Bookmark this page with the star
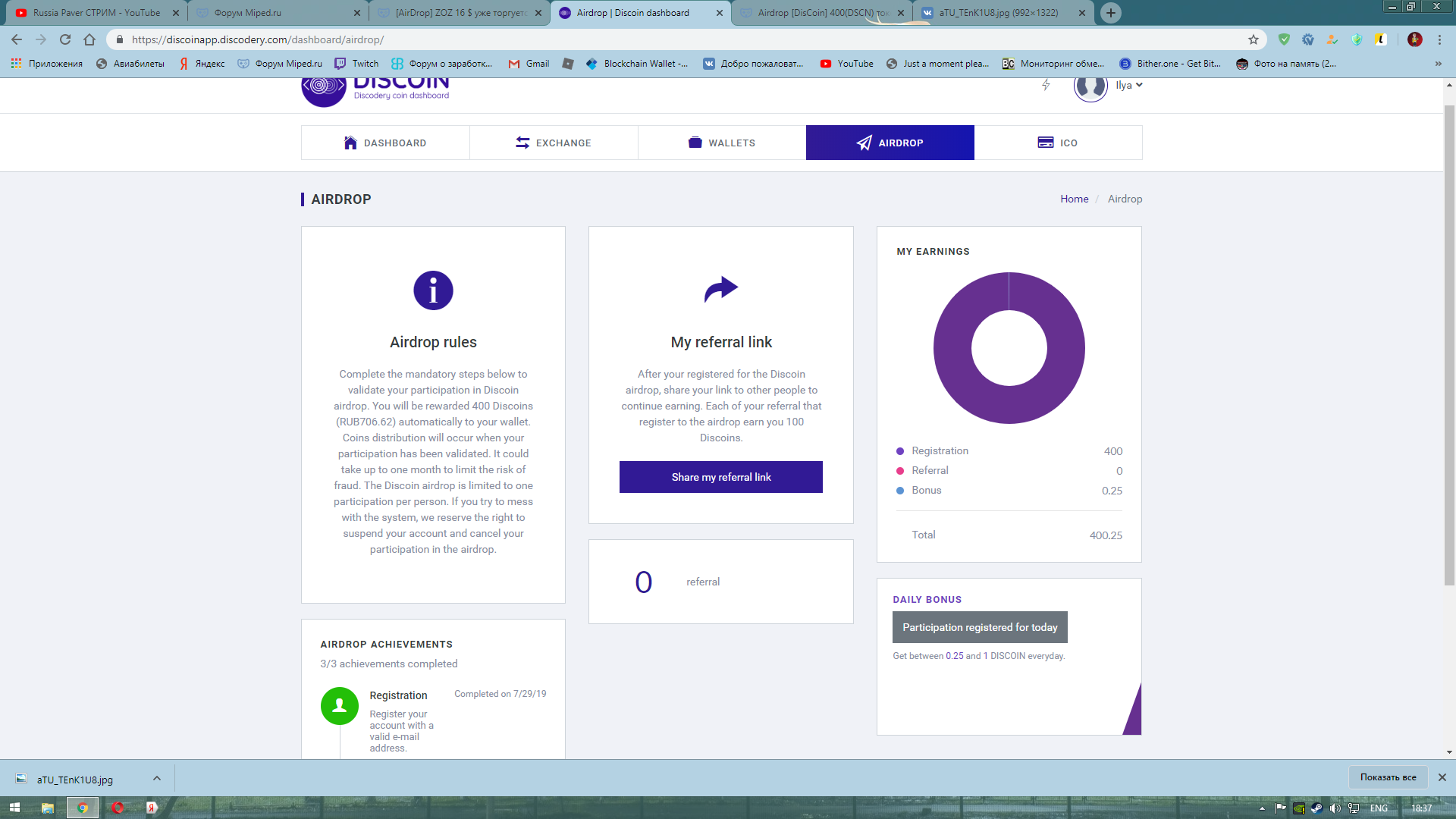 point(1254,39)
